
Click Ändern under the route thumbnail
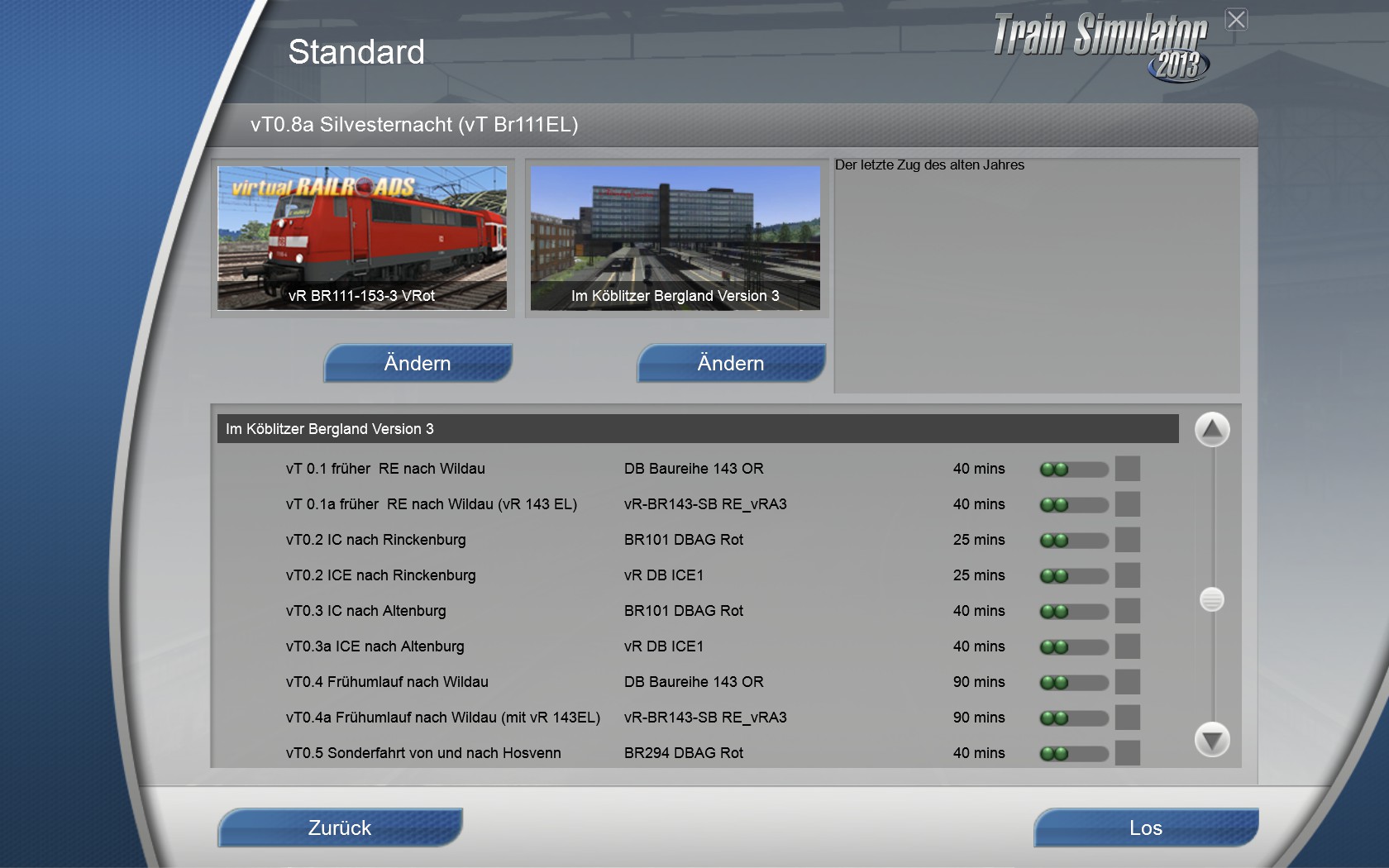731,363
